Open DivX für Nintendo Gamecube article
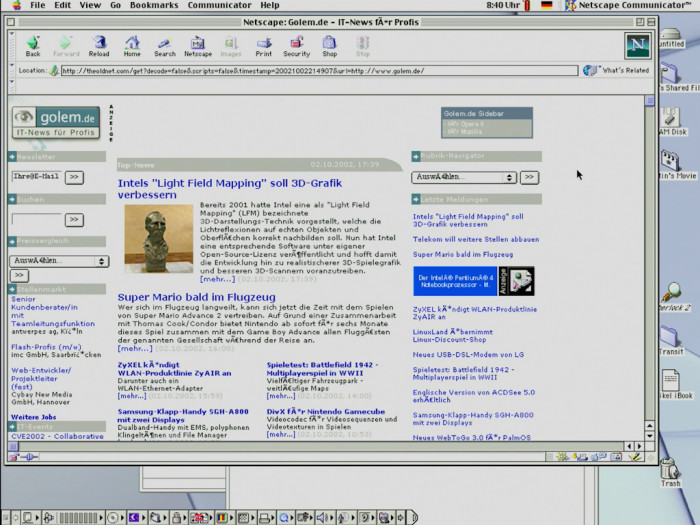This screenshot has height=525, width=700. tap(326, 412)
